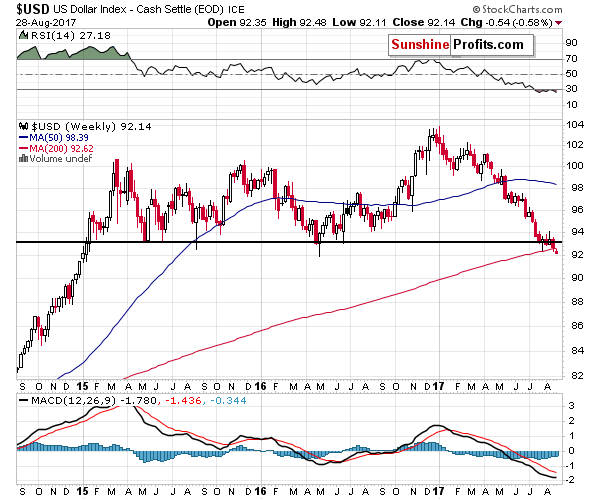Click the 92 price axis label
The height and width of the screenshot is (500, 600).
[x=577, y=254]
